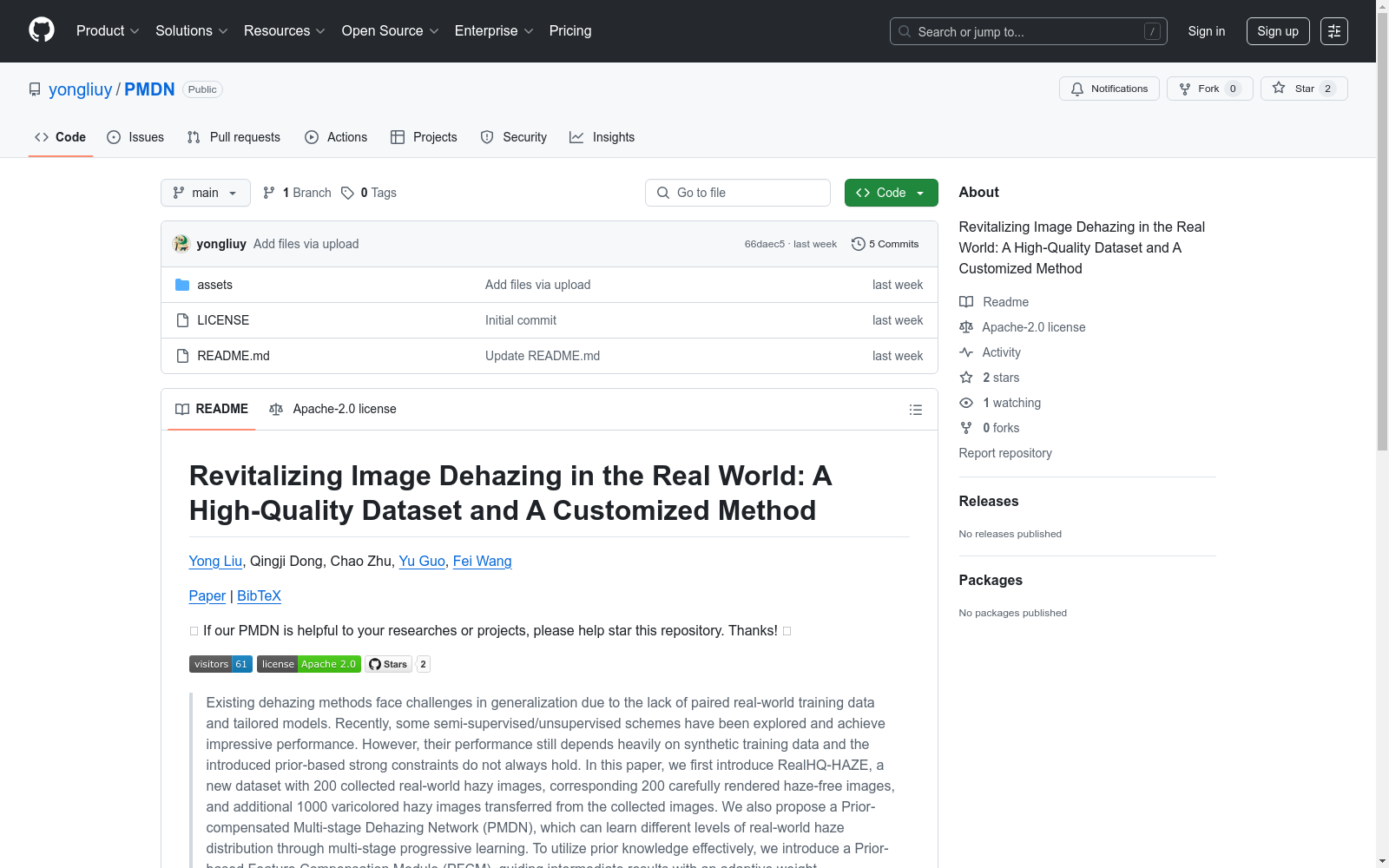Select the Apache-2.0 license tab in the file viewer
The width and height of the screenshot is (1389, 868).
click(x=333, y=409)
